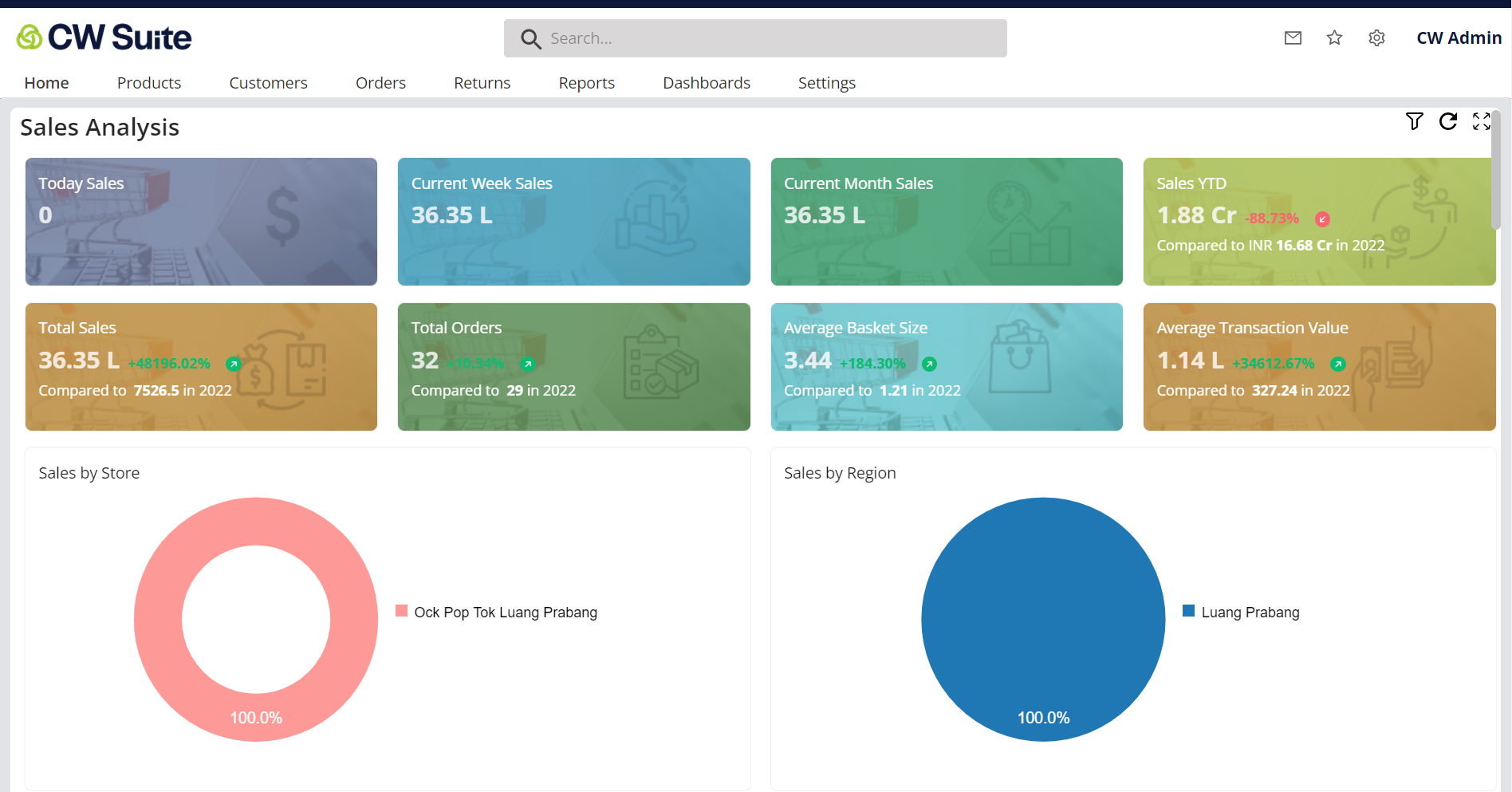Click the red Sales YTD decrease arrow
The width and height of the screenshot is (1512, 792).
point(1322,219)
